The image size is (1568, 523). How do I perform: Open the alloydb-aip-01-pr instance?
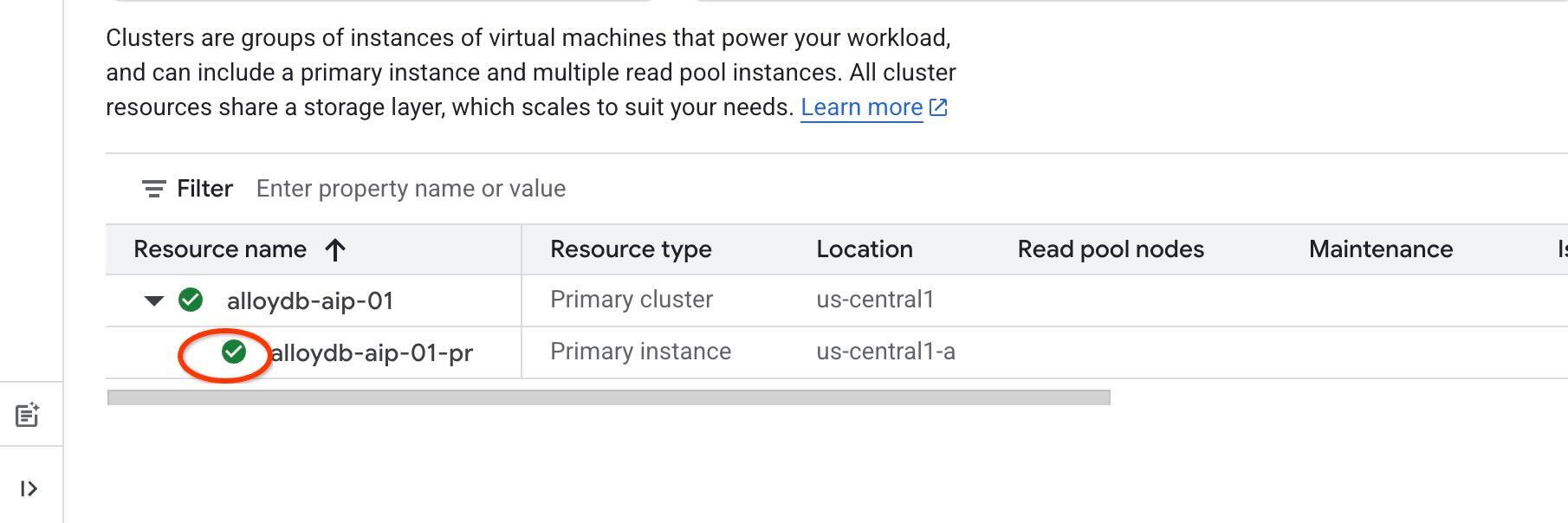point(373,353)
